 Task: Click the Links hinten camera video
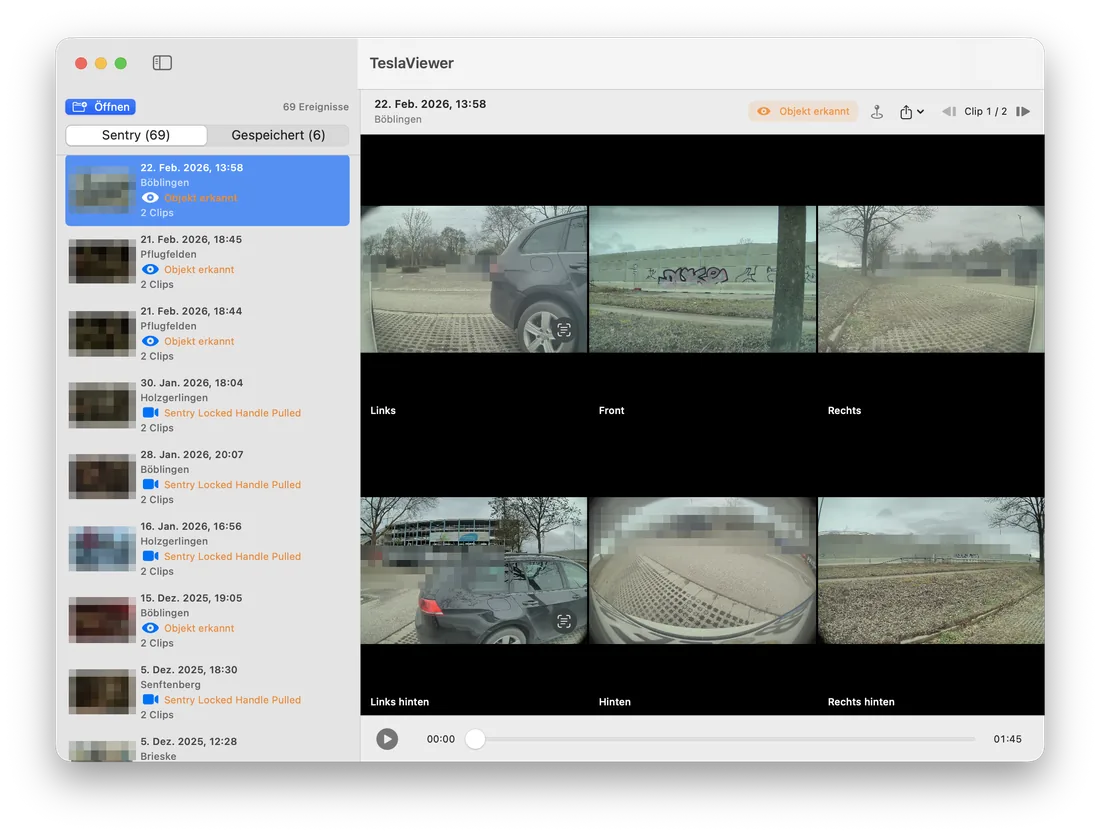pyautogui.click(x=474, y=570)
